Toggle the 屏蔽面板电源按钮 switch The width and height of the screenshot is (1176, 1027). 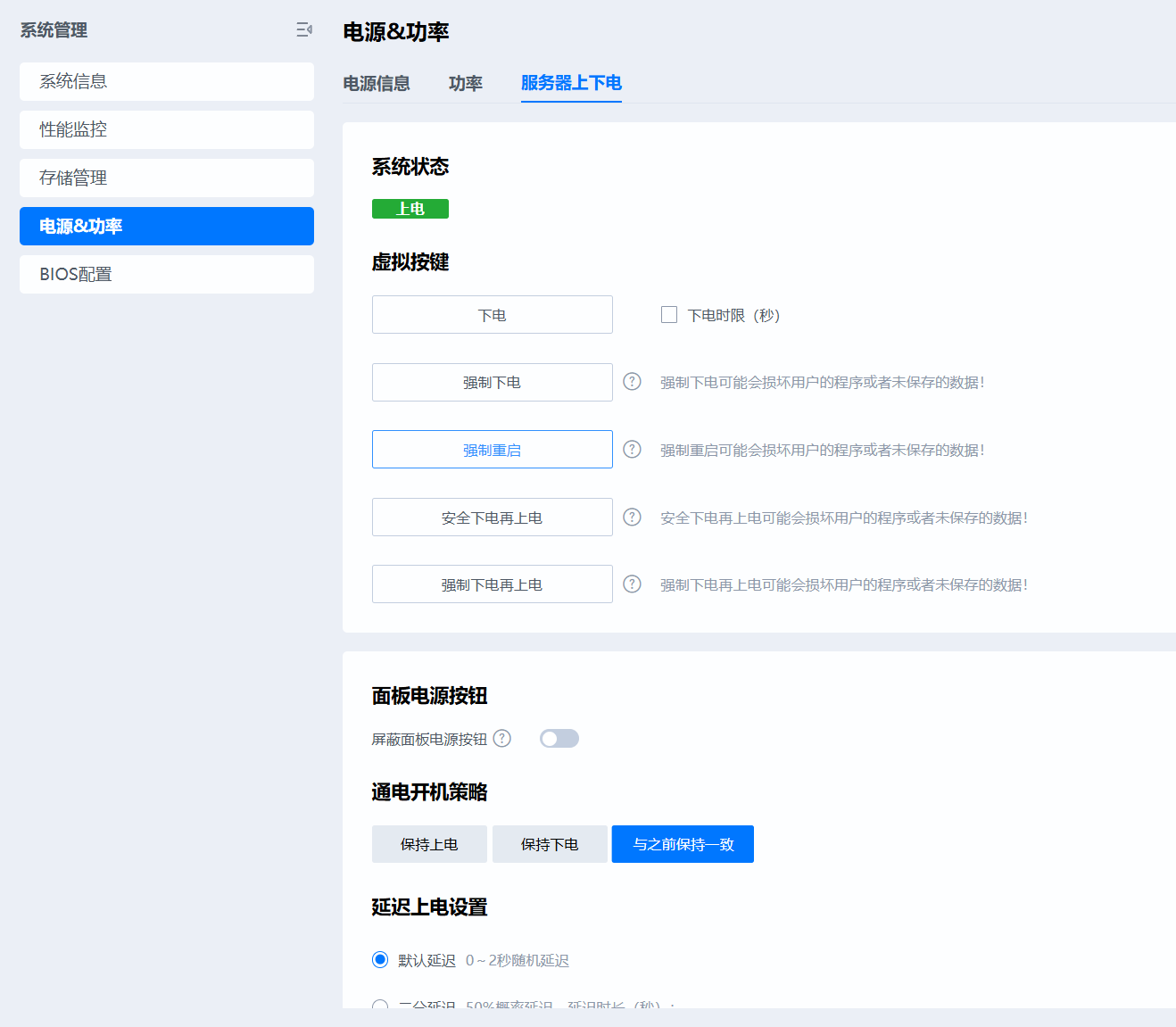[559, 738]
